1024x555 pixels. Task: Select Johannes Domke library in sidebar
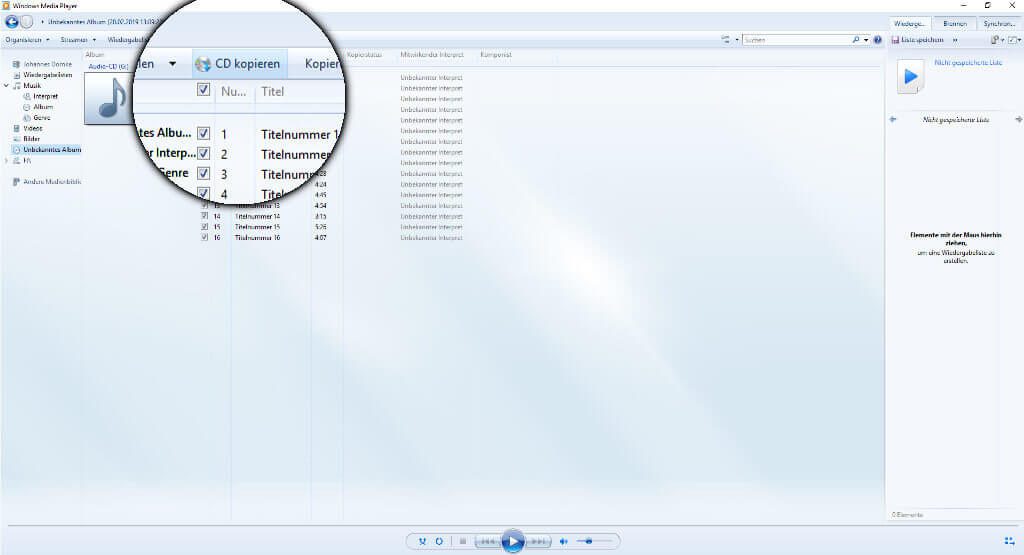coord(42,64)
